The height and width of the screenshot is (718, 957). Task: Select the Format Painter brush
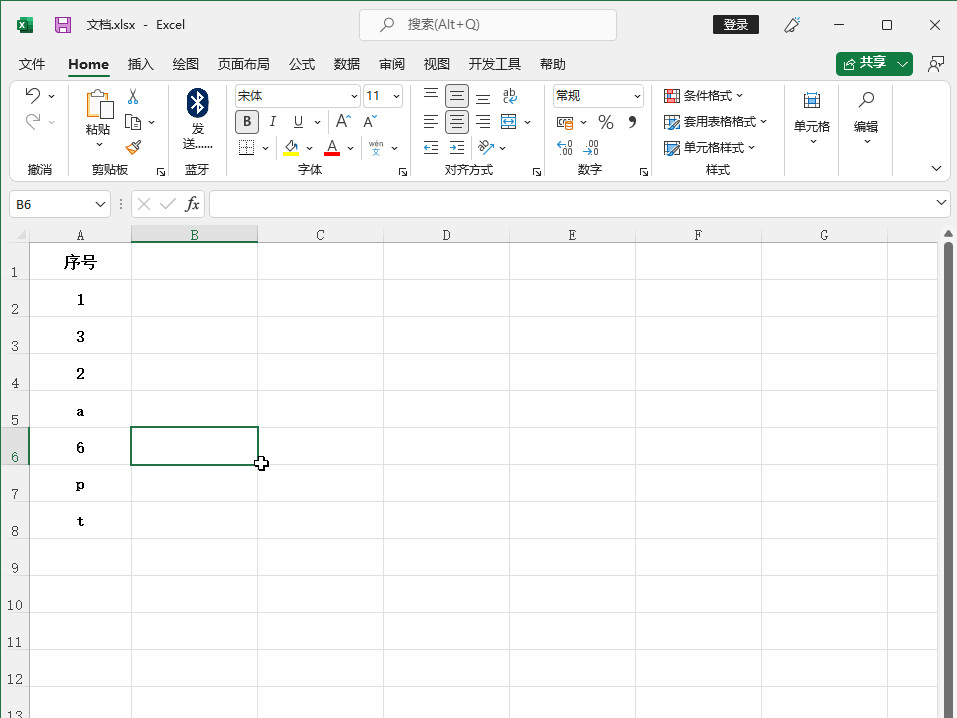click(x=133, y=147)
